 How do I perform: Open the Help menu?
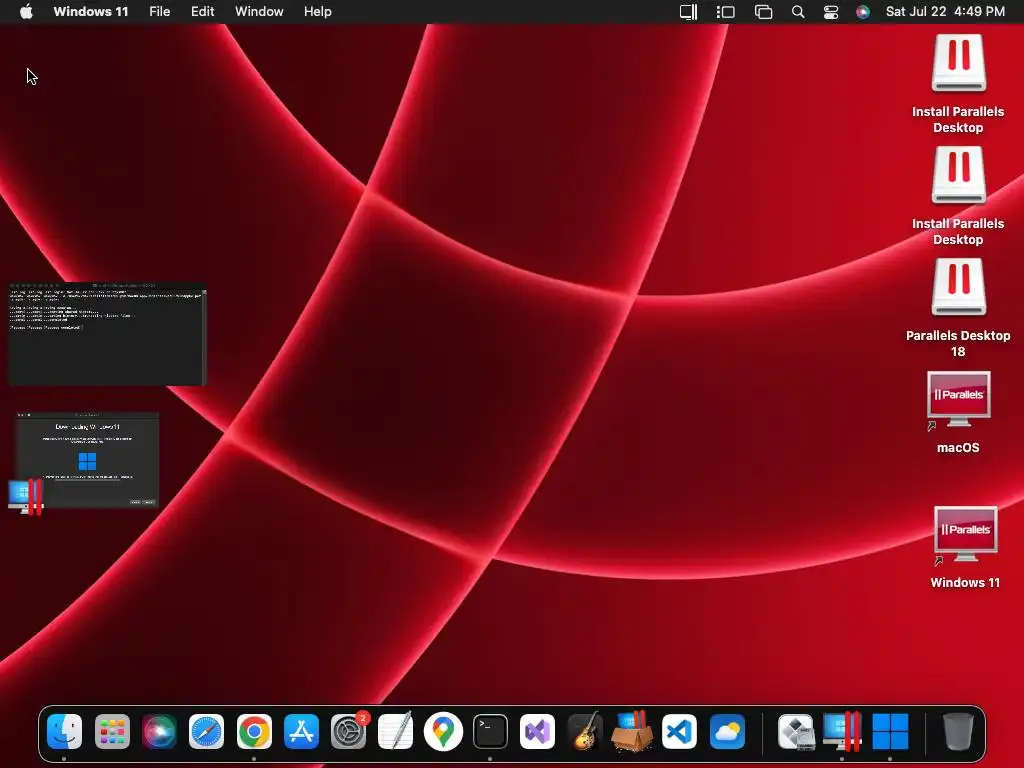317,12
